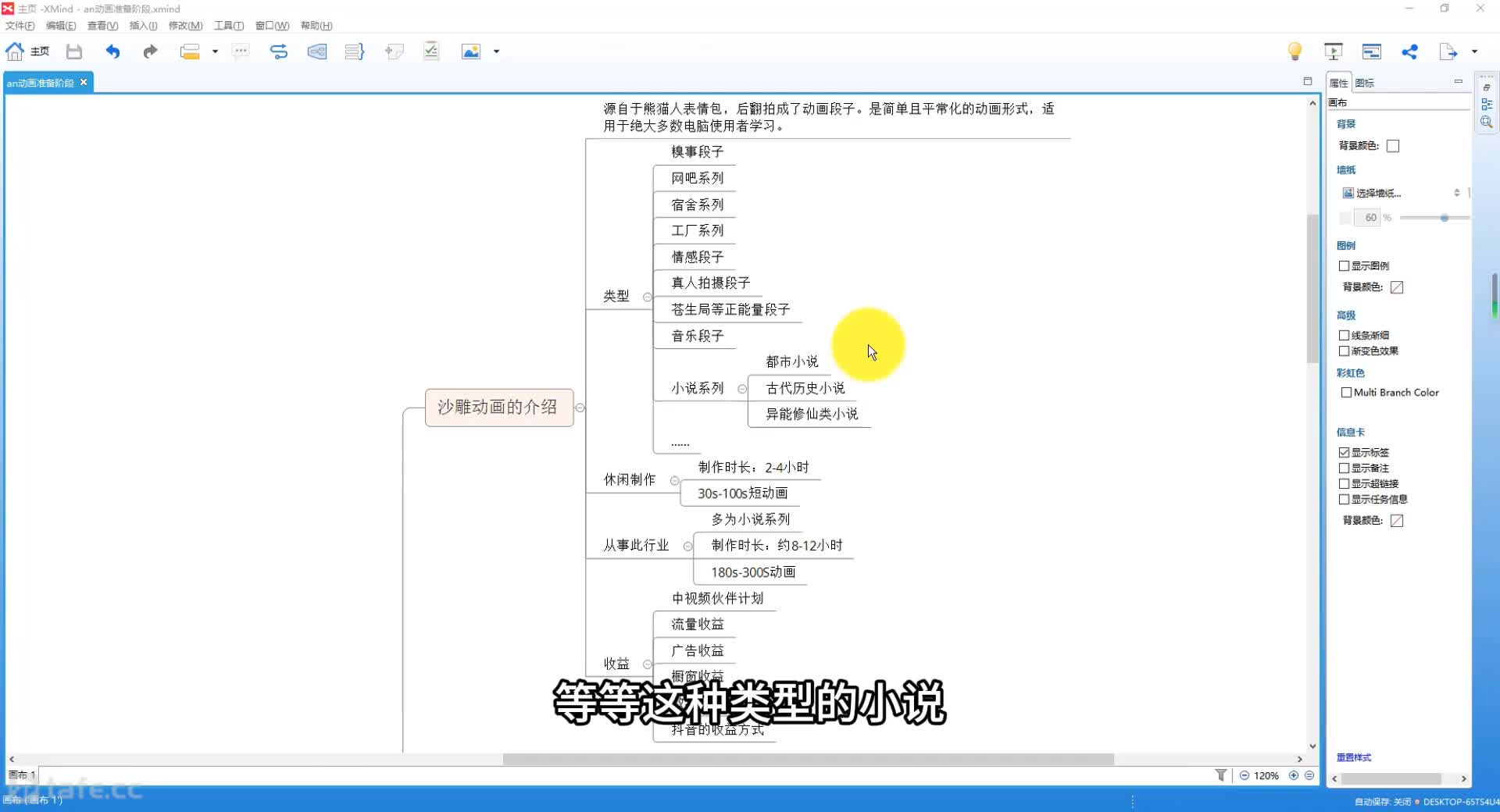
Task: Uncheck the 显示标签 checkbox
Action: pyautogui.click(x=1345, y=453)
